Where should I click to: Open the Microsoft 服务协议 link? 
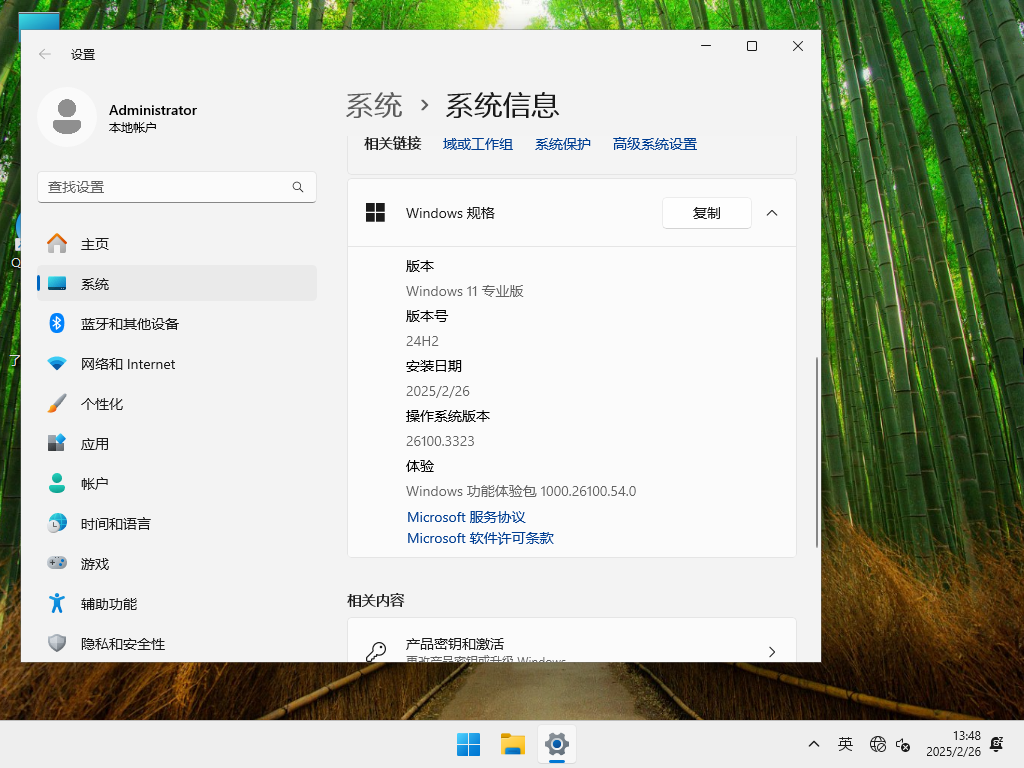point(466,517)
